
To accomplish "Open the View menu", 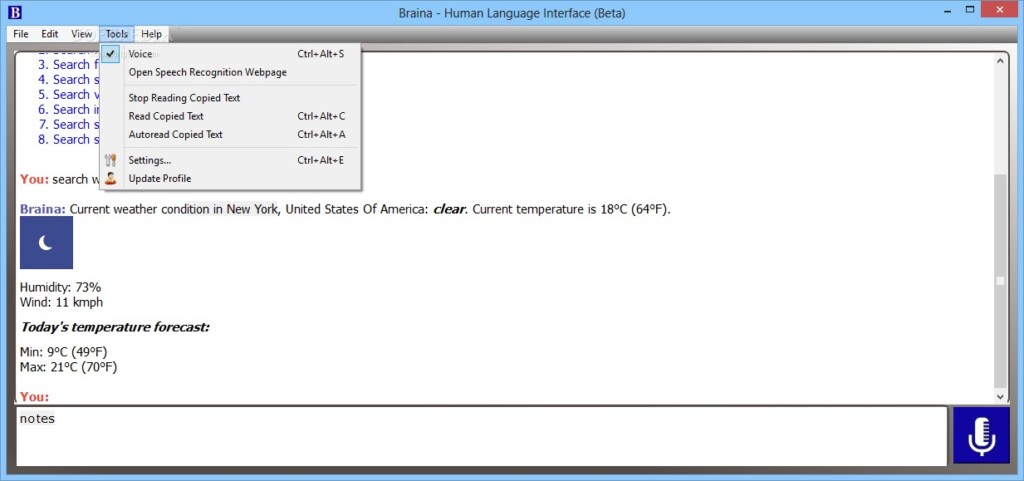I will 82,34.
